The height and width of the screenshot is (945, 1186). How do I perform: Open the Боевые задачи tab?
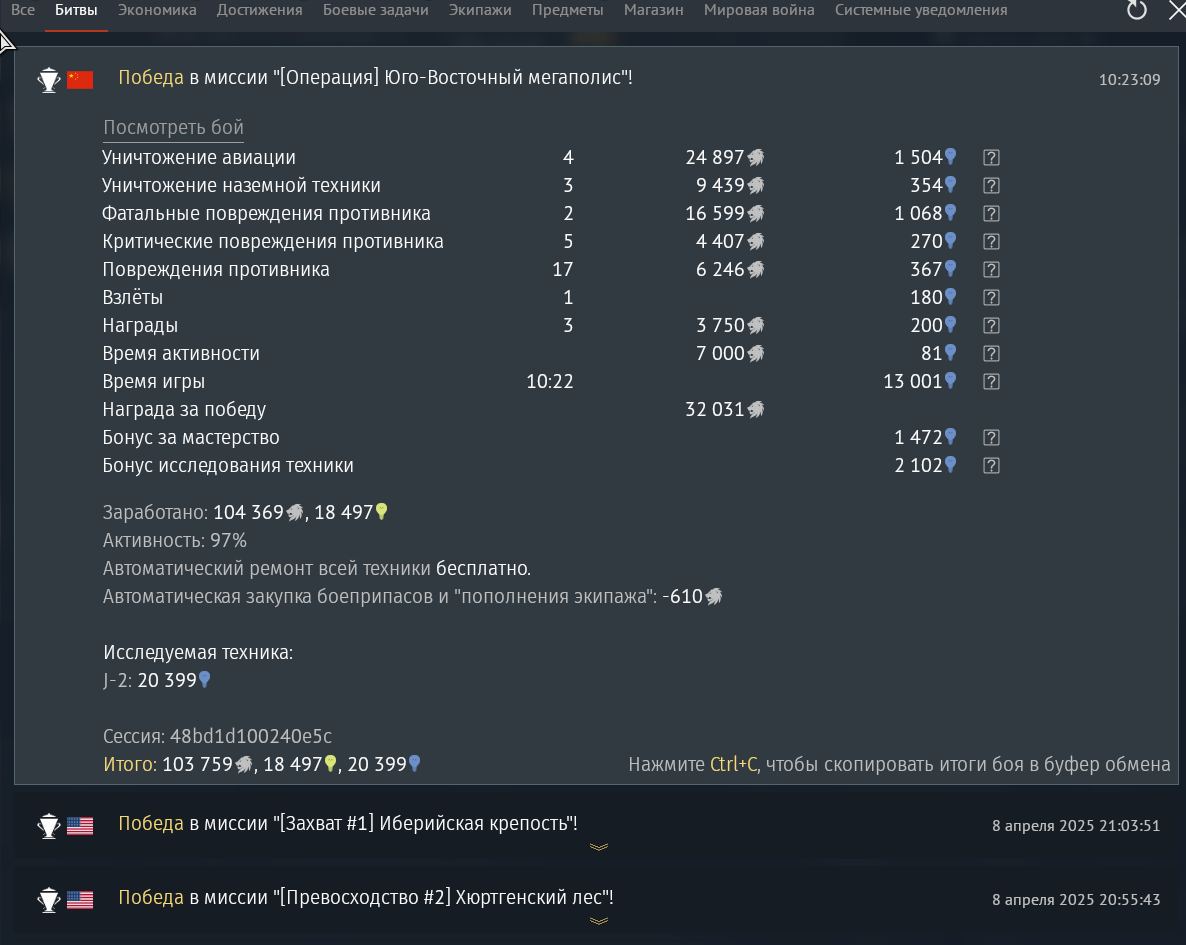376,11
